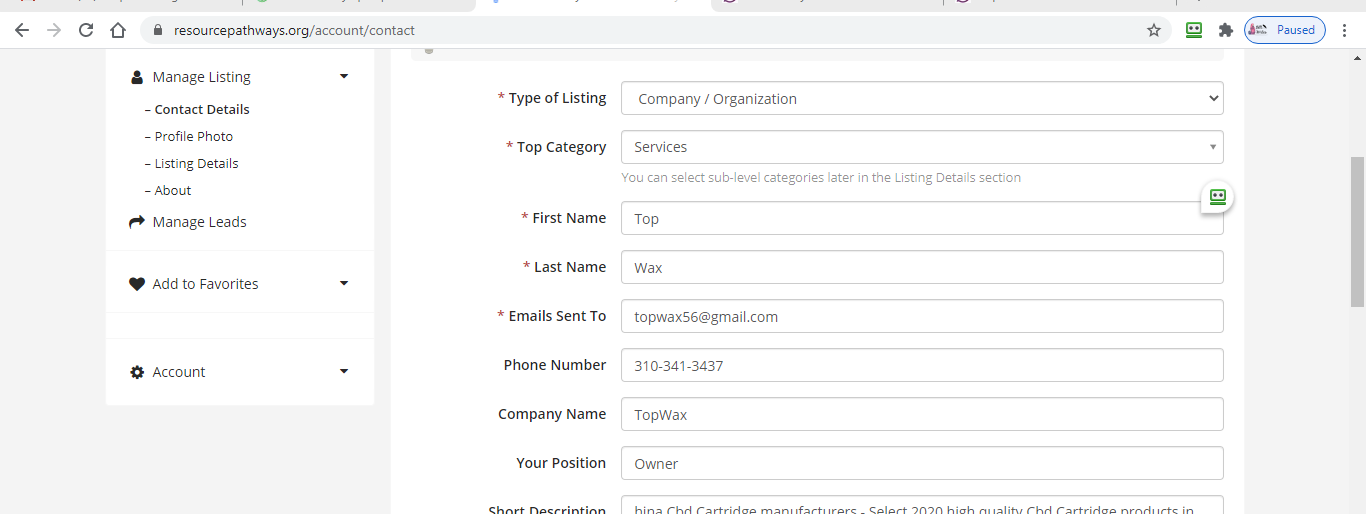
Task: Click the Phone Number input field
Action: (x=921, y=365)
